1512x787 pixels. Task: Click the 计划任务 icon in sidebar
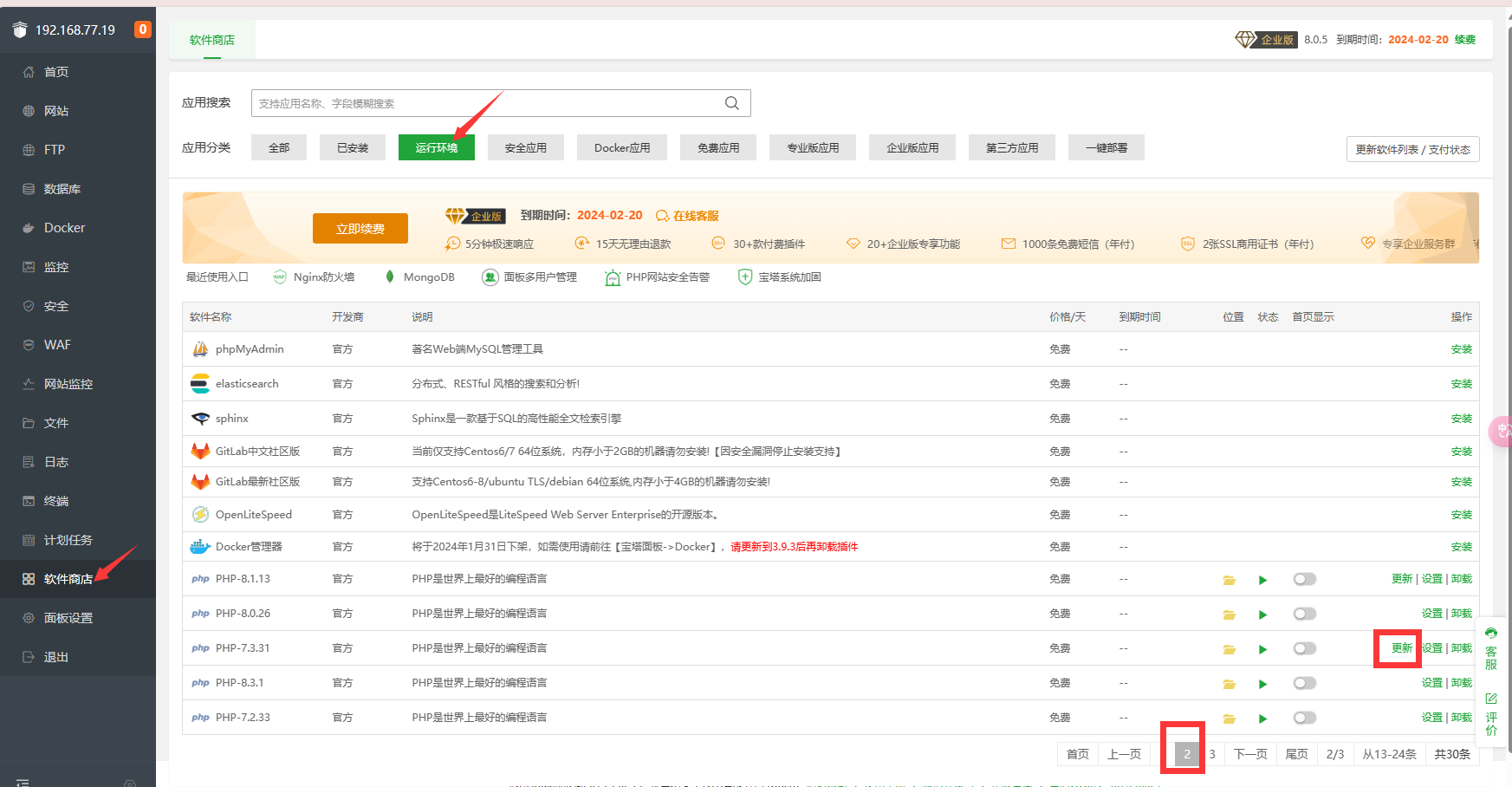click(x=29, y=540)
